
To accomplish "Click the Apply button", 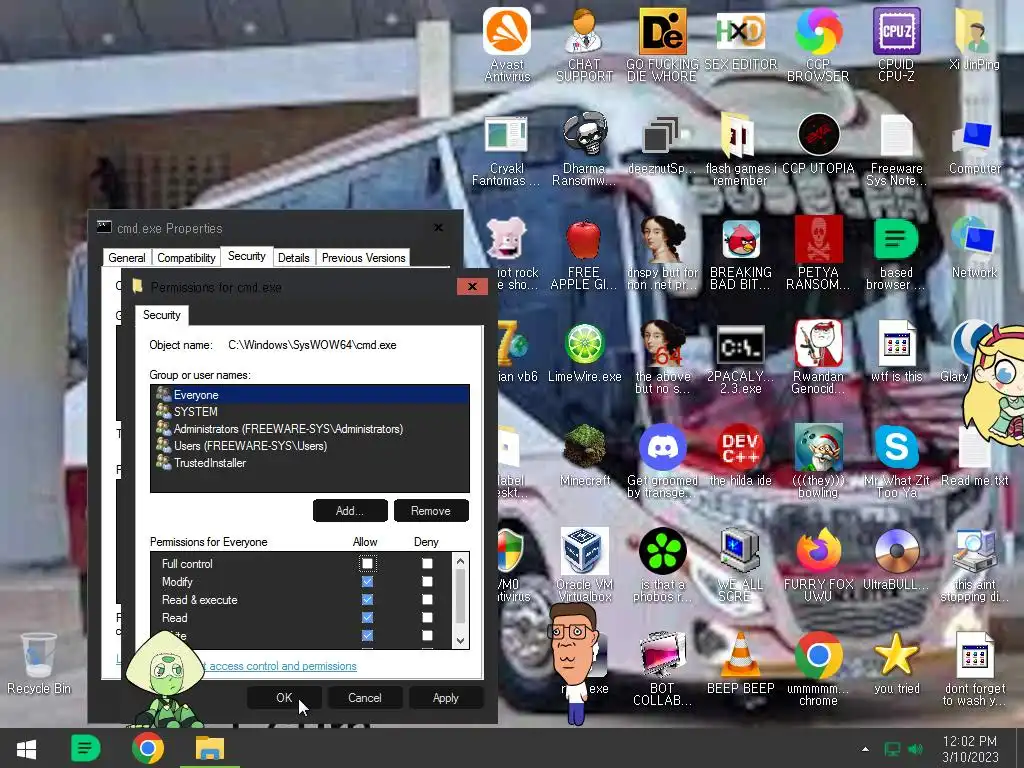I will 445,697.
